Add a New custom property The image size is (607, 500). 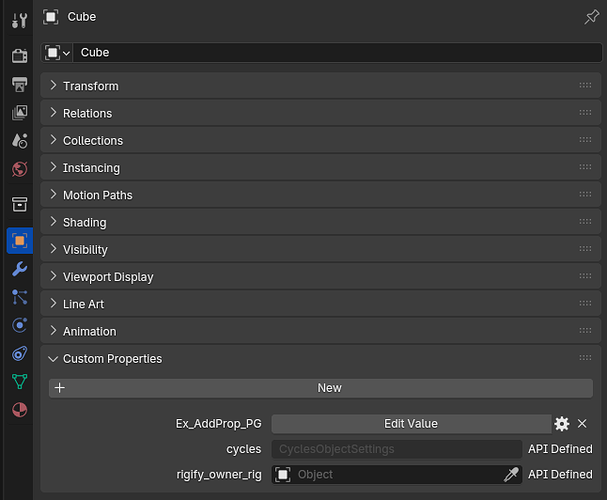click(x=321, y=388)
